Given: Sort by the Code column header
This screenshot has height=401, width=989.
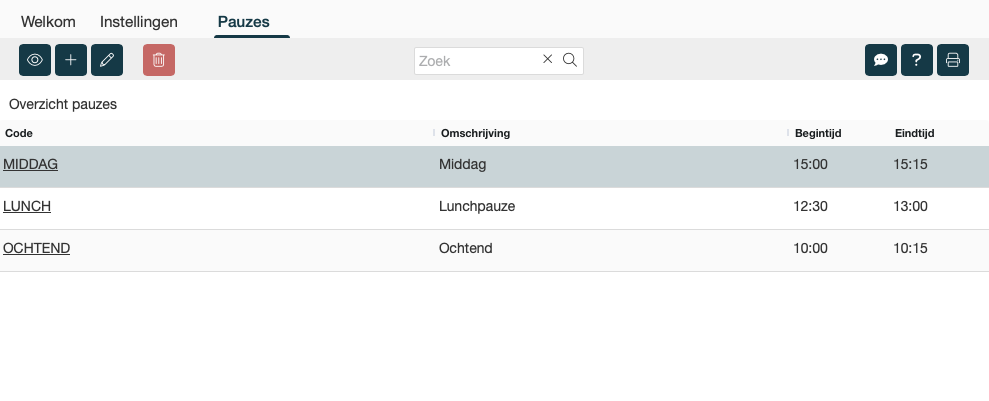Looking at the screenshot, I should coord(19,133).
